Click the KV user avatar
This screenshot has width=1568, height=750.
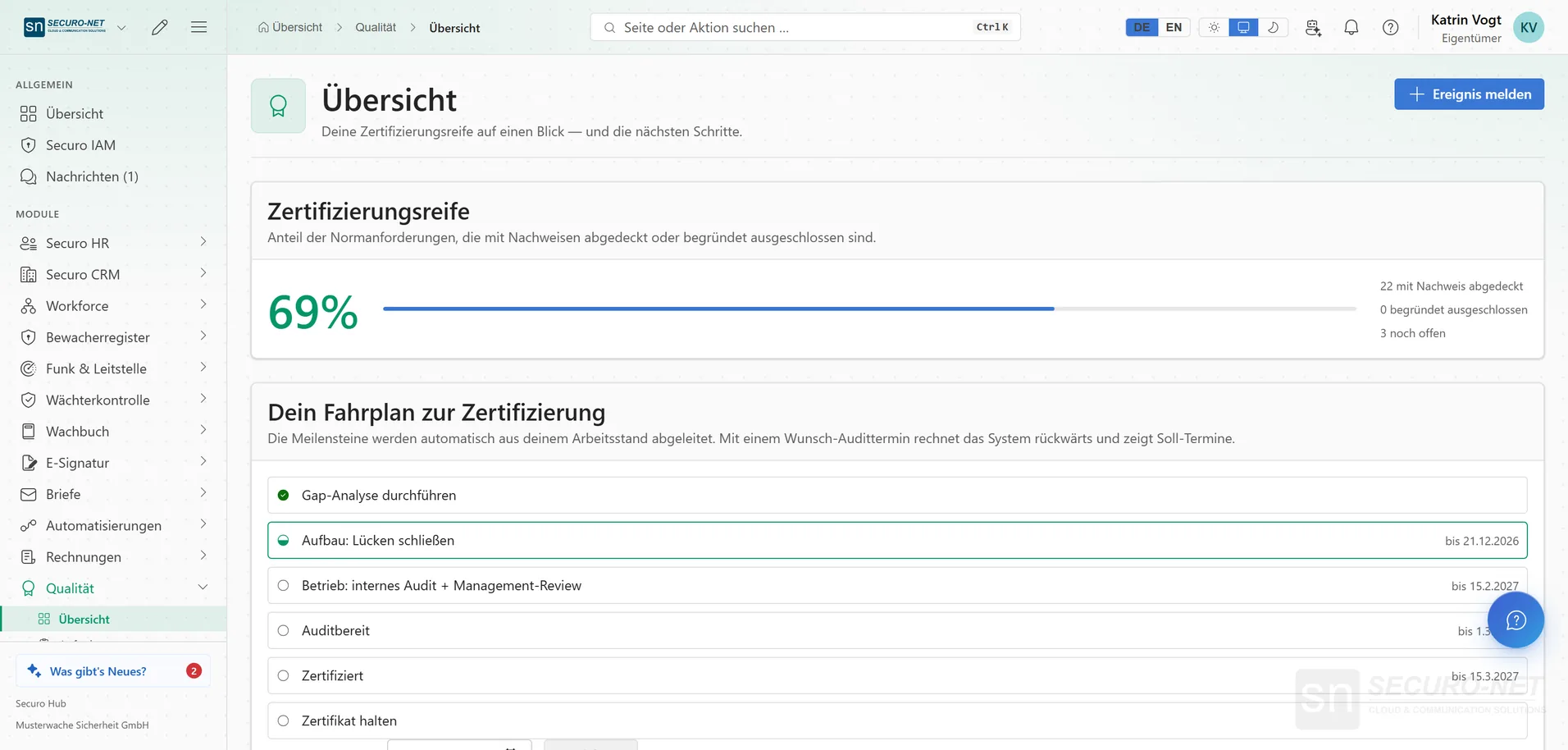[1529, 27]
